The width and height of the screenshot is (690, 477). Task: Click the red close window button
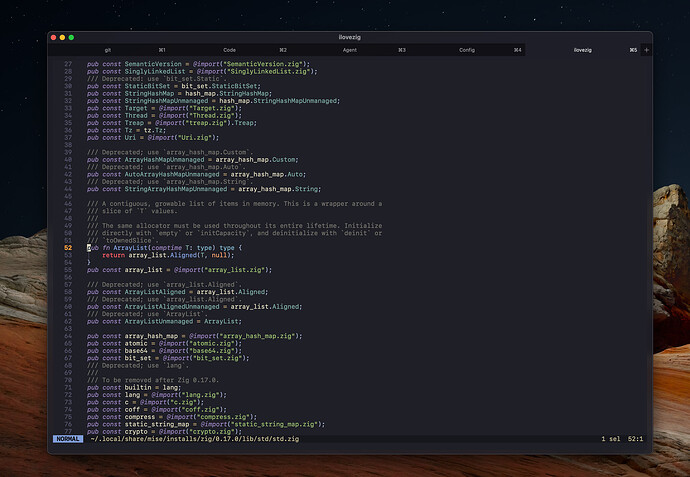click(53, 37)
